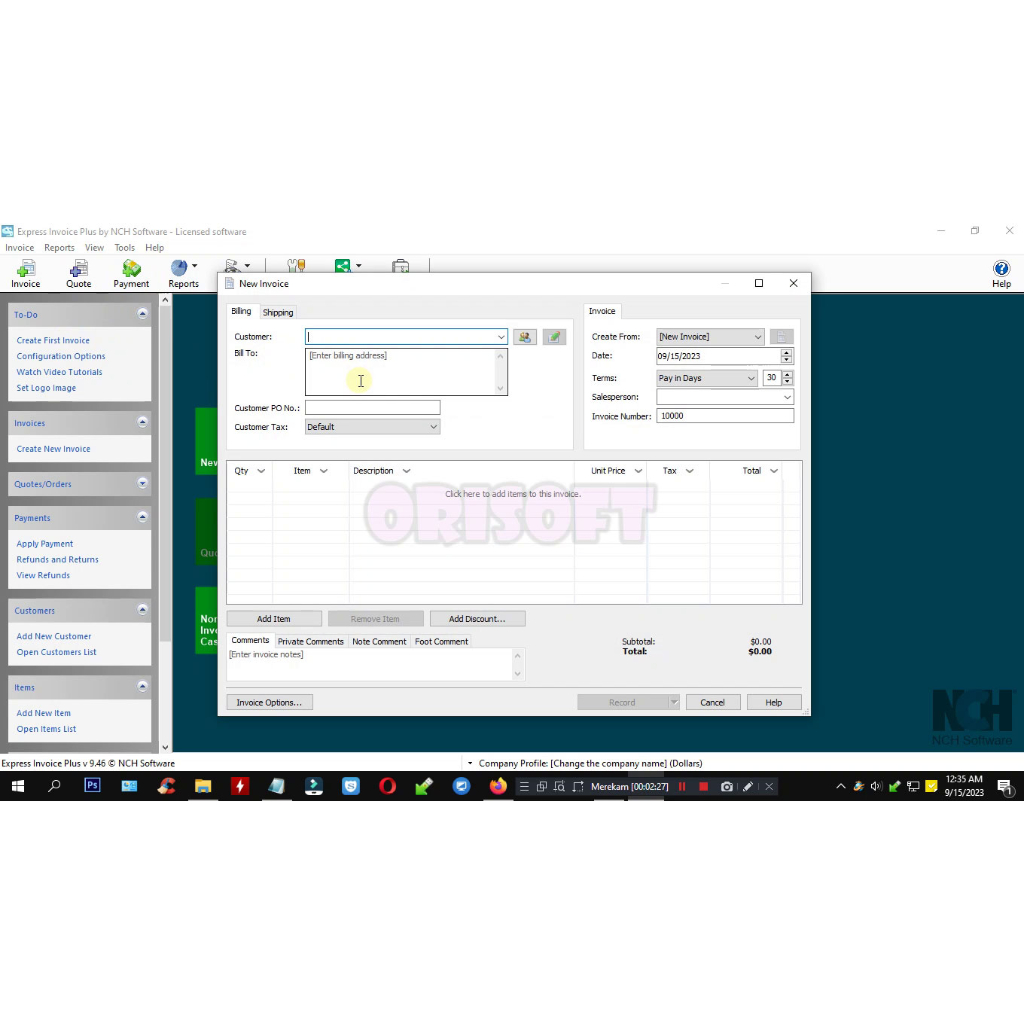Stop the screen recording with red square

coord(703,787)
